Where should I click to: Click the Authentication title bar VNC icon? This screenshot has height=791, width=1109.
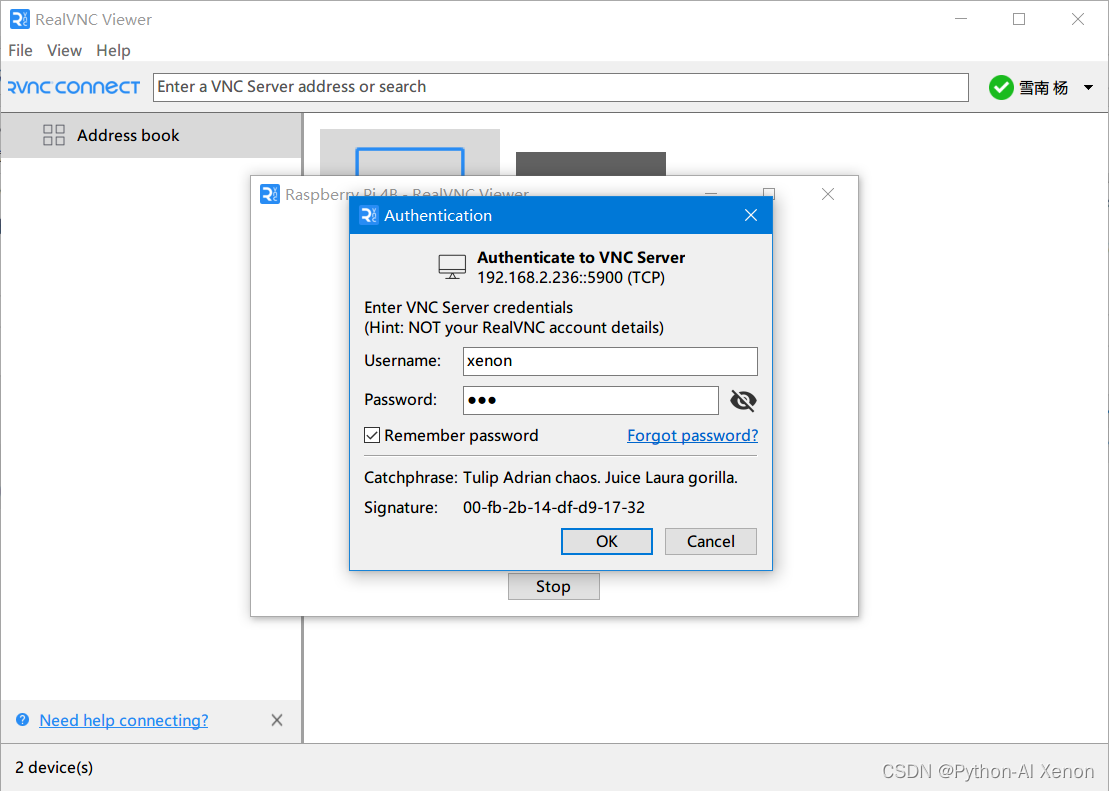[368, 215]
